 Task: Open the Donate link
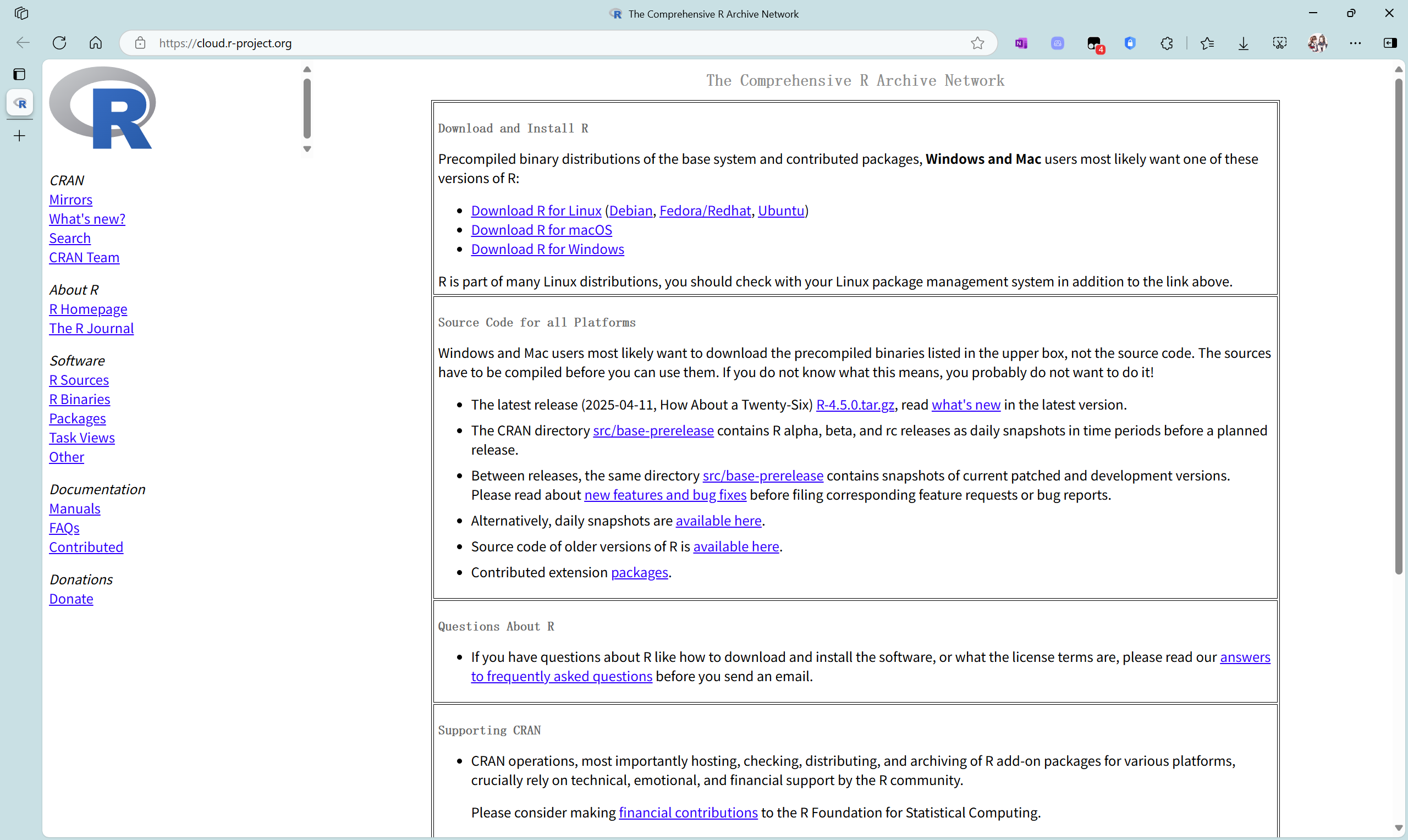71,599
